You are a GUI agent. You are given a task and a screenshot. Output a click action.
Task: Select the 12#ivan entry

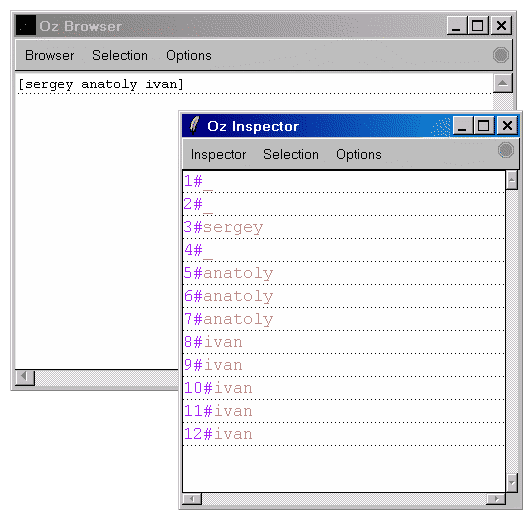tap(218, 434)
